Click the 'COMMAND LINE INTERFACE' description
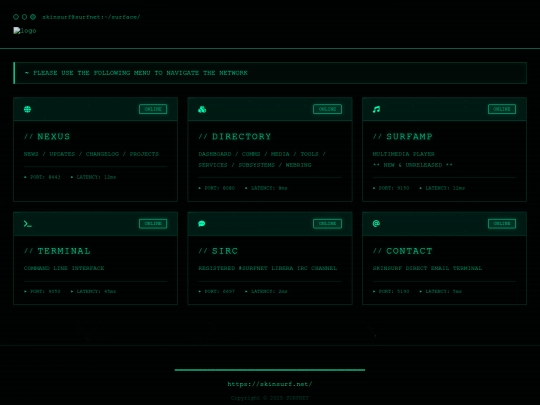540x405 pixels. (x=64, y=268)
